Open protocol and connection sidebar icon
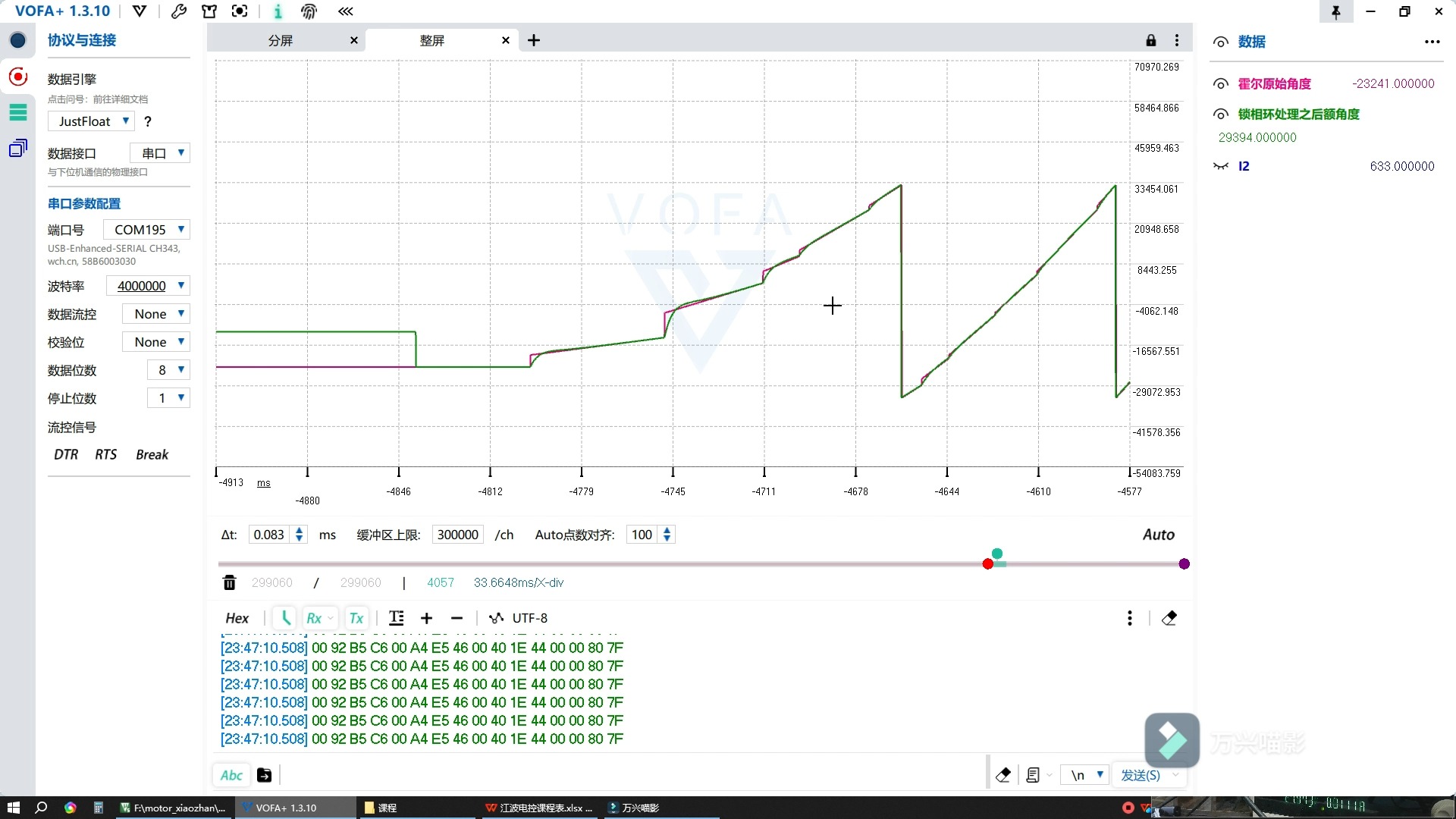 click(18, 41)
